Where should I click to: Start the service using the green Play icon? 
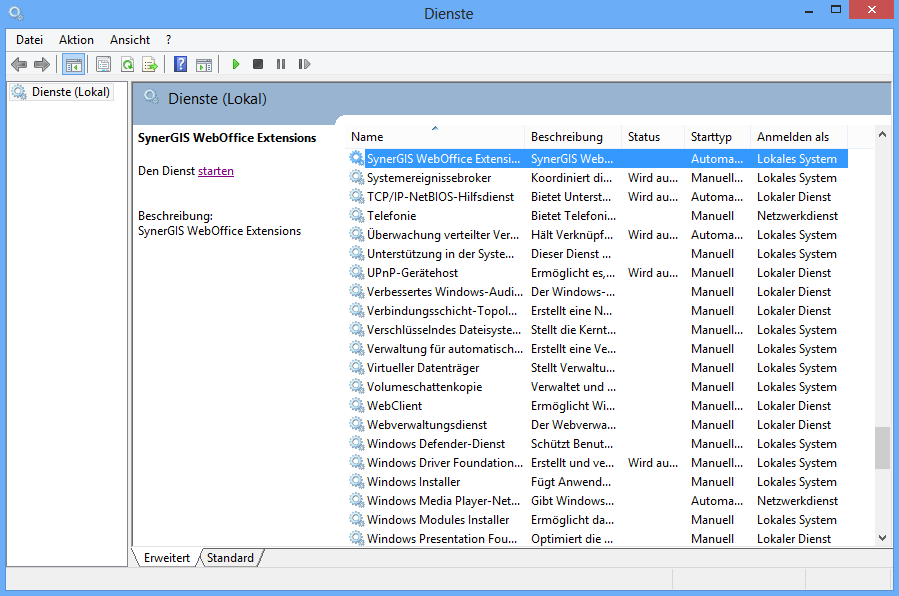tap(235, 63)
